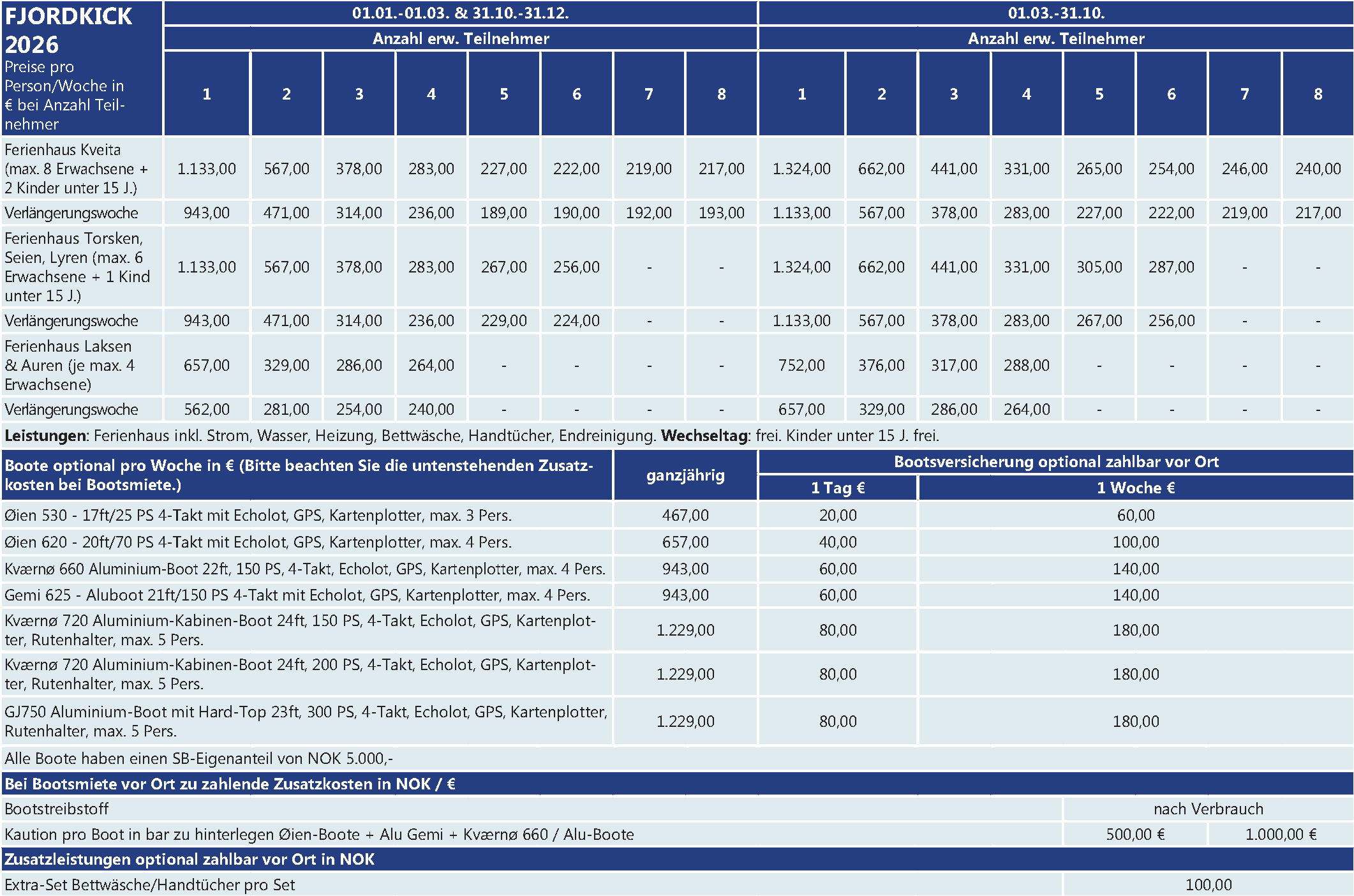Screen dimensions: 1354x896
Task: Click the GJ750 Aluminium-Boot description
Action: point(305,721)
